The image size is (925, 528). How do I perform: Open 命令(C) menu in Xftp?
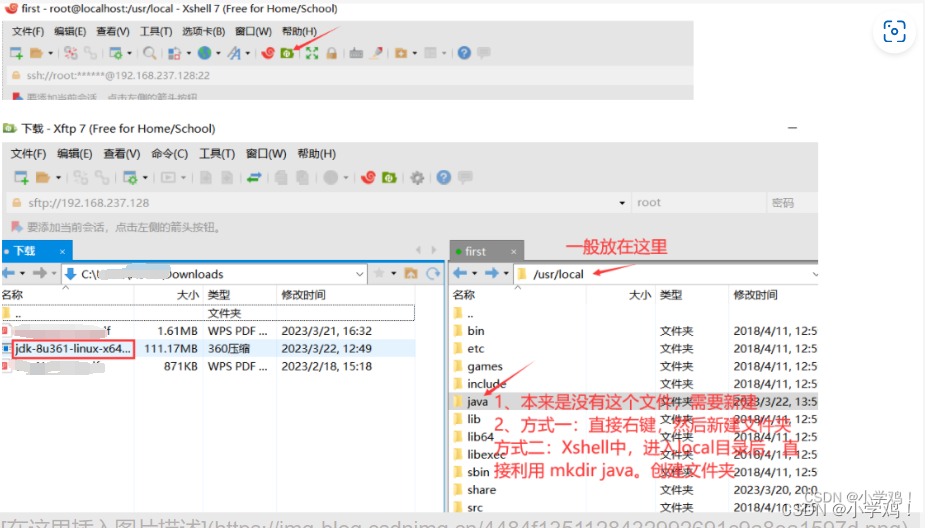click(x=169, y=154)
